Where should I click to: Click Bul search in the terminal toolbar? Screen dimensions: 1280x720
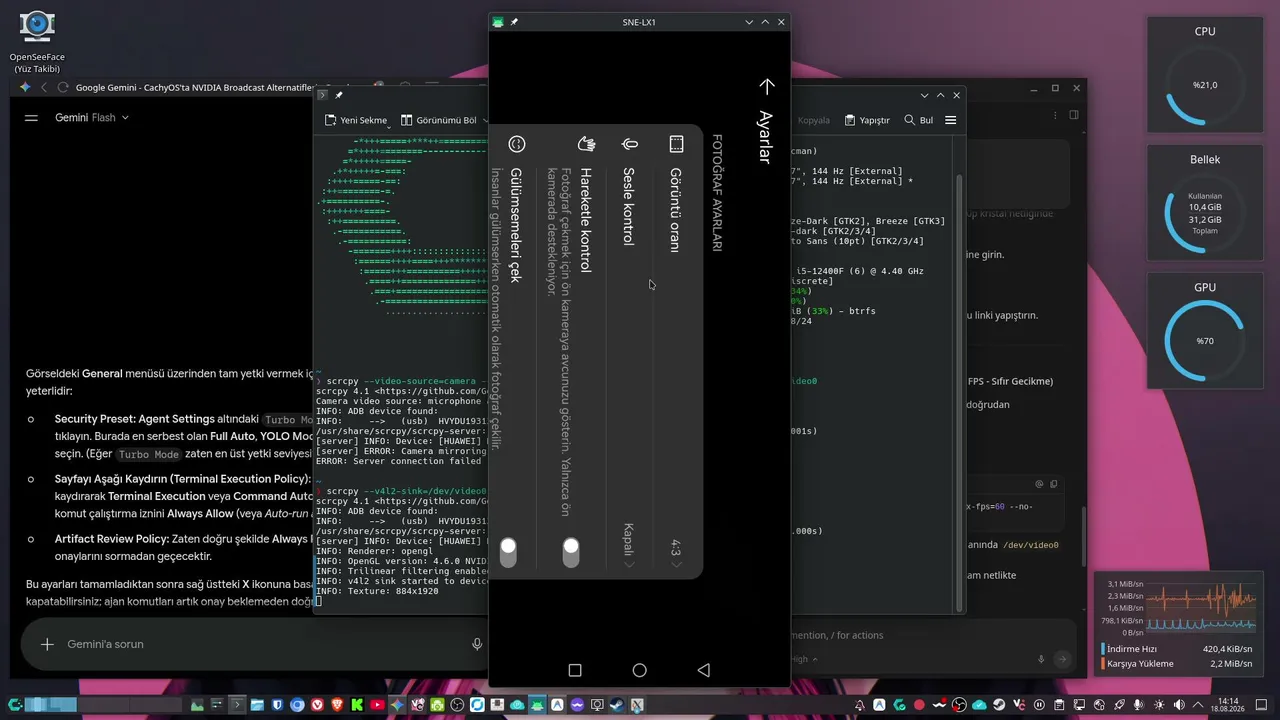tap(918, 120)
